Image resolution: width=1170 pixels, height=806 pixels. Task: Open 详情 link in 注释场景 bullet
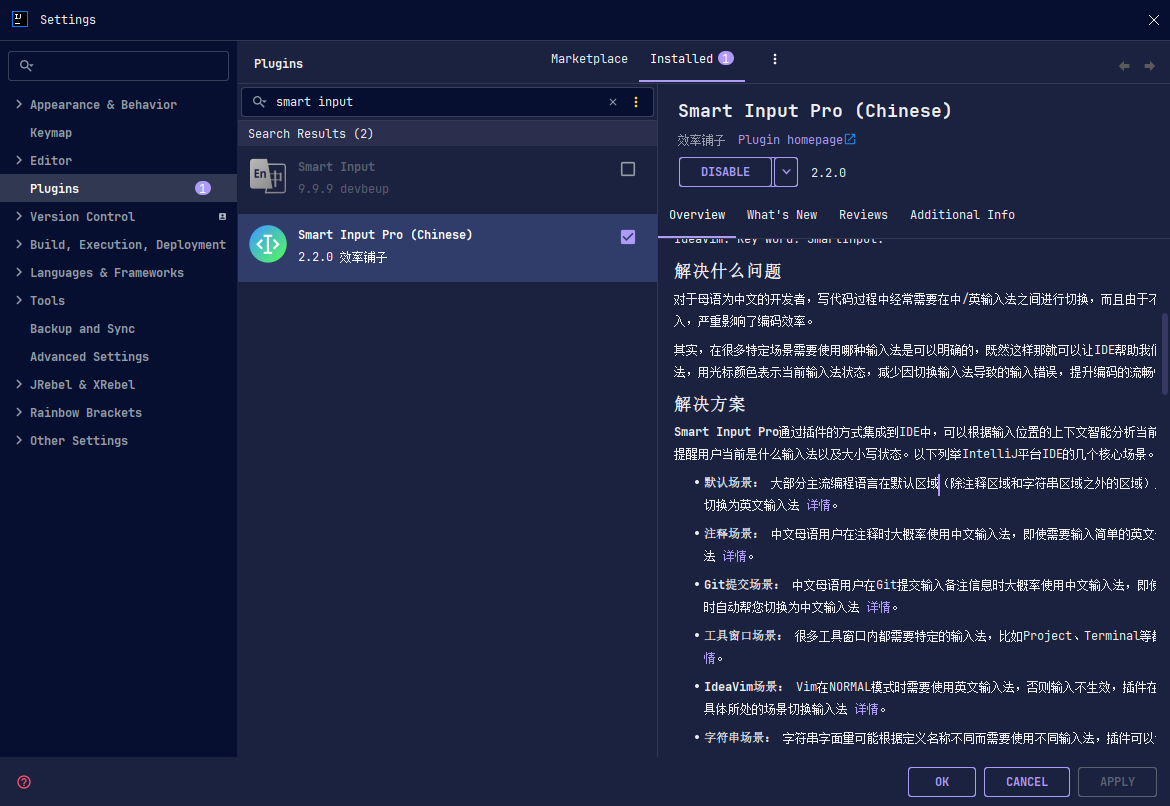coord(734,556)
